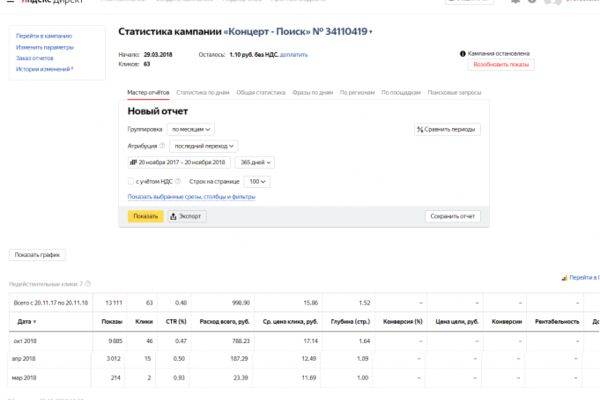Click the invalid clicks info icon
Viewport: 600px width, 400px height.
88,284
